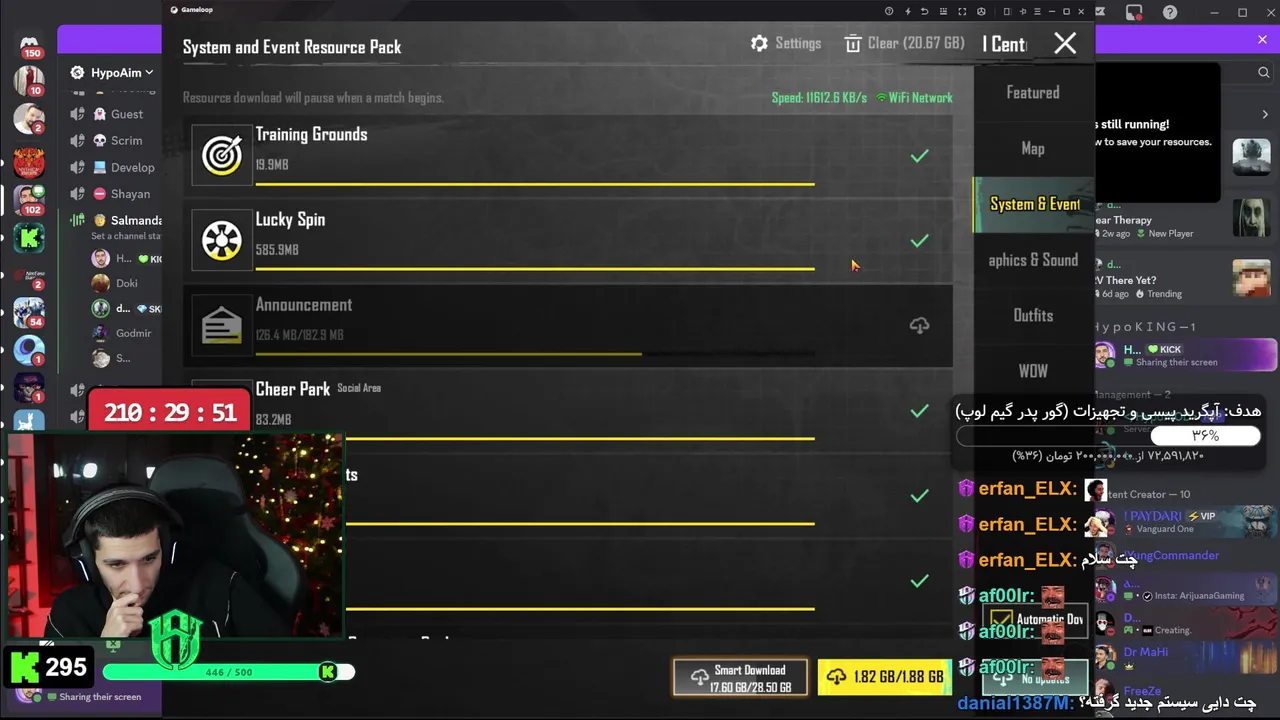This screenshot has height=720, width=1280.
Task: Click the Announcement pack icon
Action: (222, 326)
